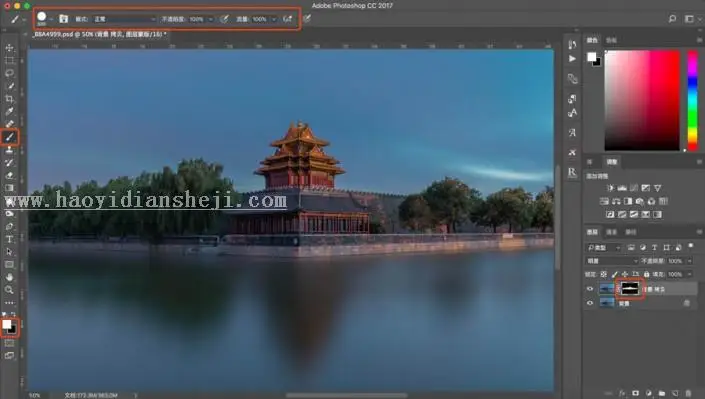Pick a hue on the rainbow slider
The height and width of the screenshot is (399, 705).
[692, 100]
